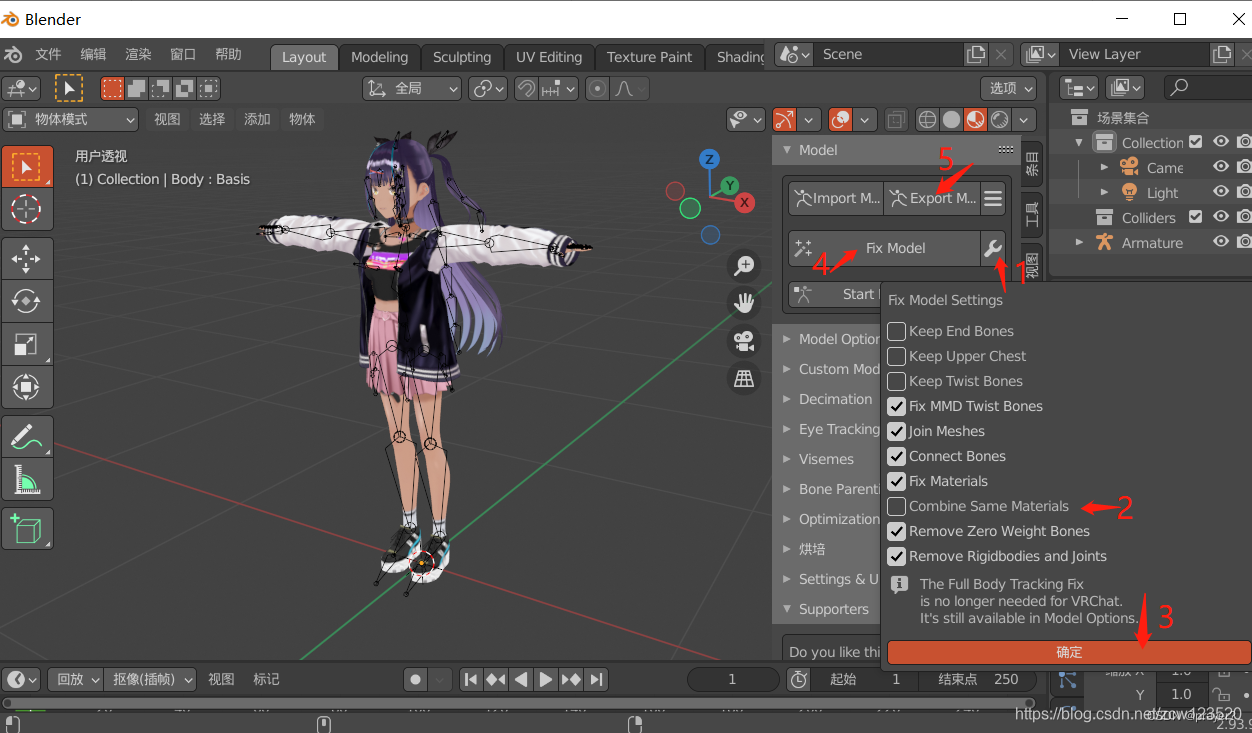Click the pan view hand icon
This screenshot has height=733, width=1252.
pyautogui.click(x=744, y=302)
